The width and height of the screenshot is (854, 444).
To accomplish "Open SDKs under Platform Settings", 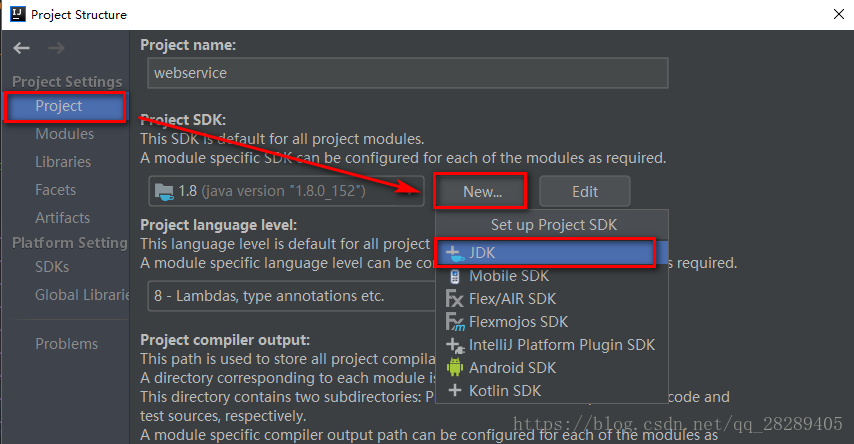I will [x=52, y=267].
